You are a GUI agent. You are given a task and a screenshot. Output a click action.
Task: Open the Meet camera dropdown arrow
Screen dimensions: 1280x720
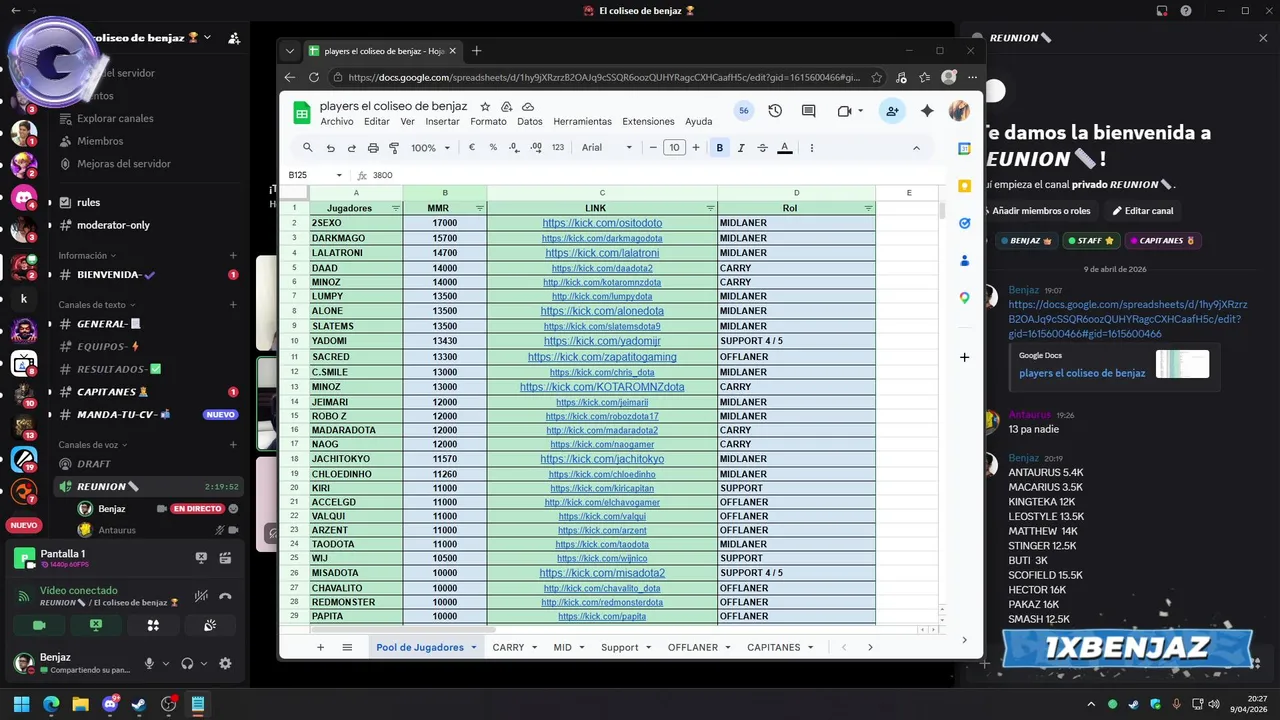point(860,111)
